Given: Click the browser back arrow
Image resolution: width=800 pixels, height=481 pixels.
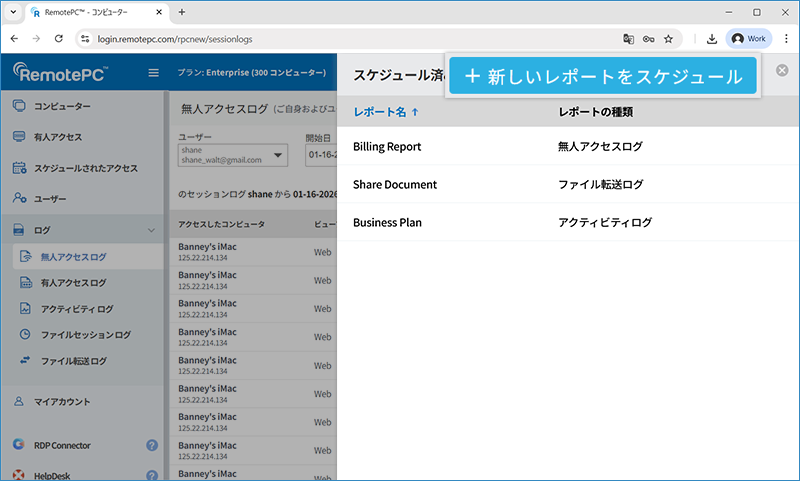Looking at the screenshot, I should pos(14,39).
